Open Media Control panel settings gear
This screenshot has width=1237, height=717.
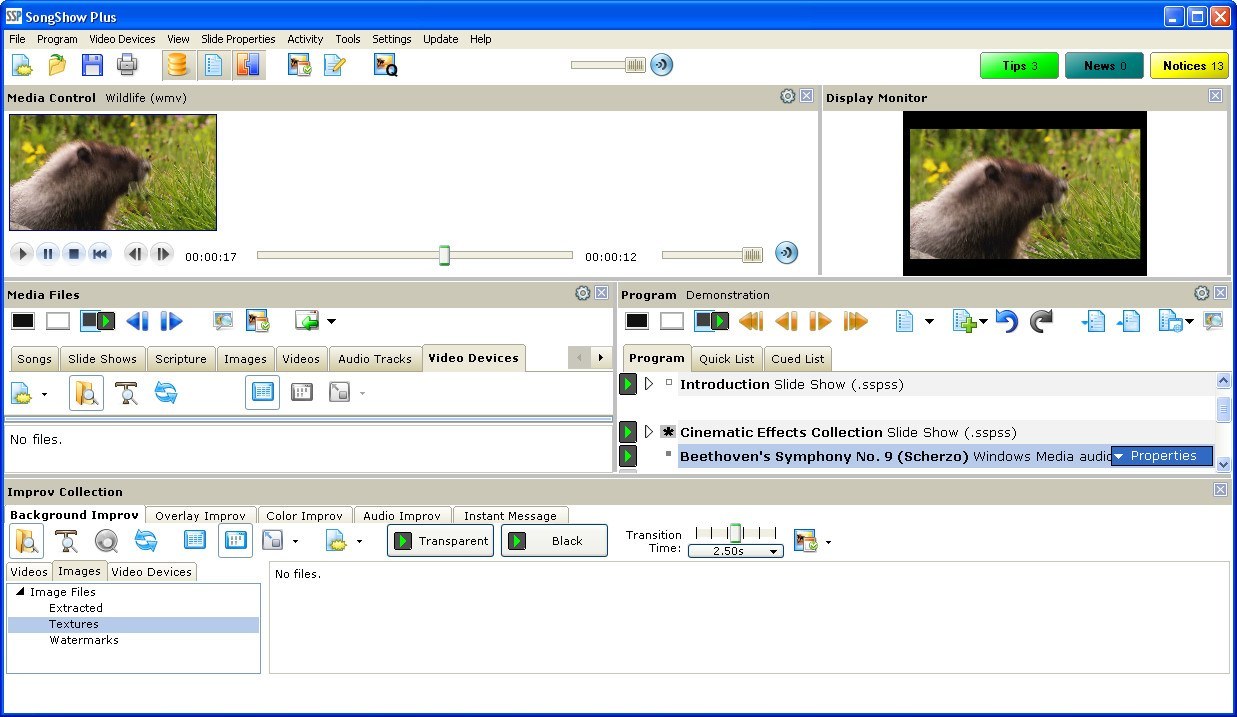(x=787, y=96)
